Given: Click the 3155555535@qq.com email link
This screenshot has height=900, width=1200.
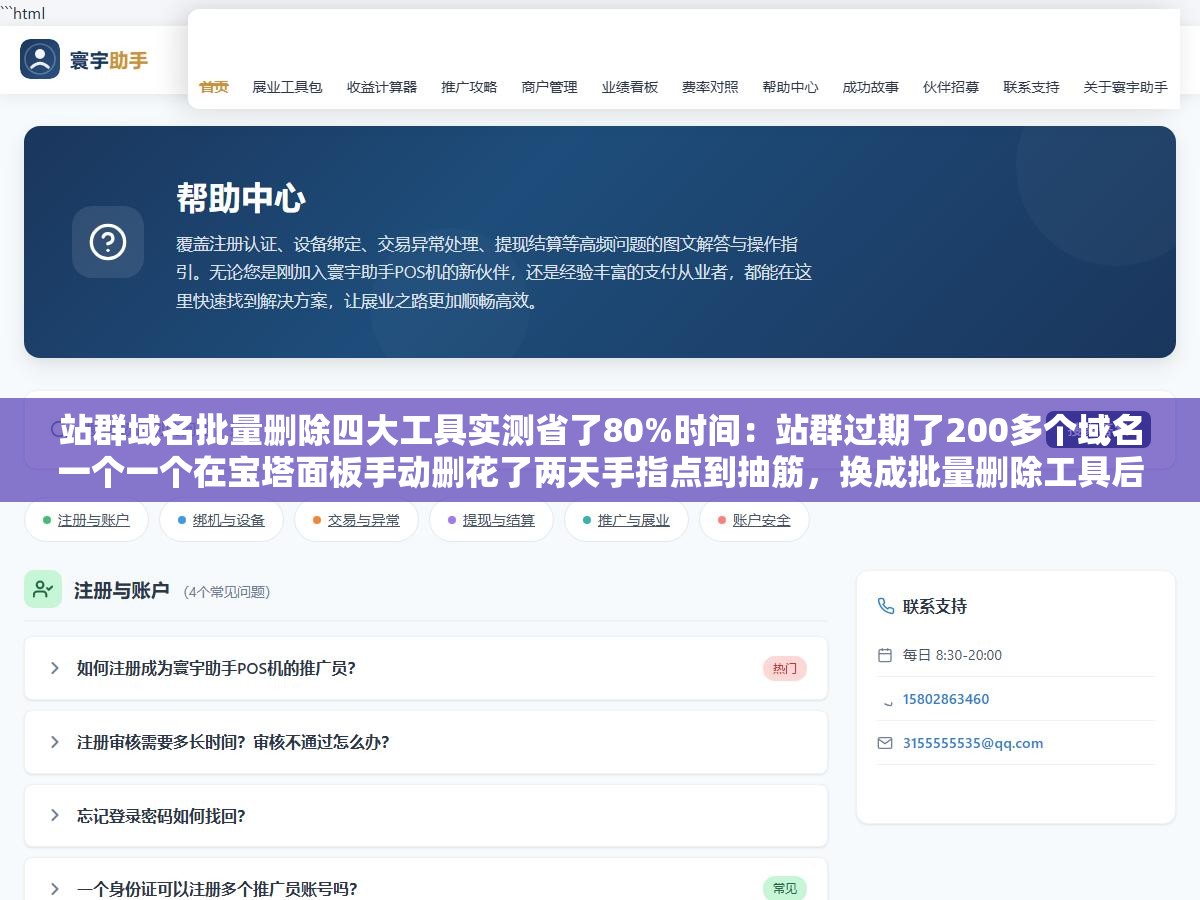Looking at the screenshot, I should click(x=973, y=743).
